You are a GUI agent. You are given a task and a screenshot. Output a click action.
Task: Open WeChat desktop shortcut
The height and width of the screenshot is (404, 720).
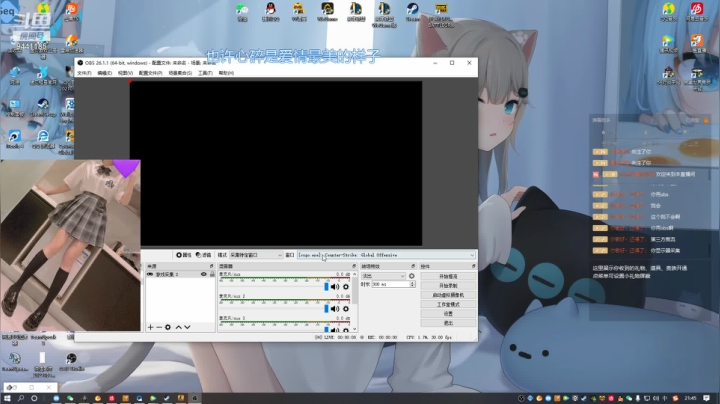pyautogui.click(x=242, y=12)
